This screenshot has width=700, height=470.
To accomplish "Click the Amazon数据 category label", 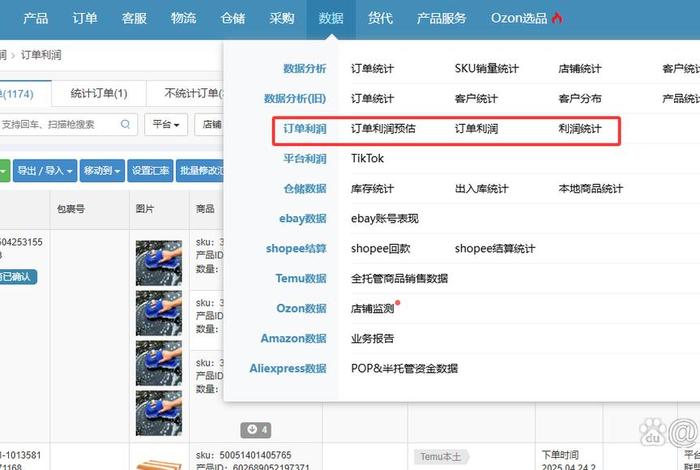I will (293, 338).
